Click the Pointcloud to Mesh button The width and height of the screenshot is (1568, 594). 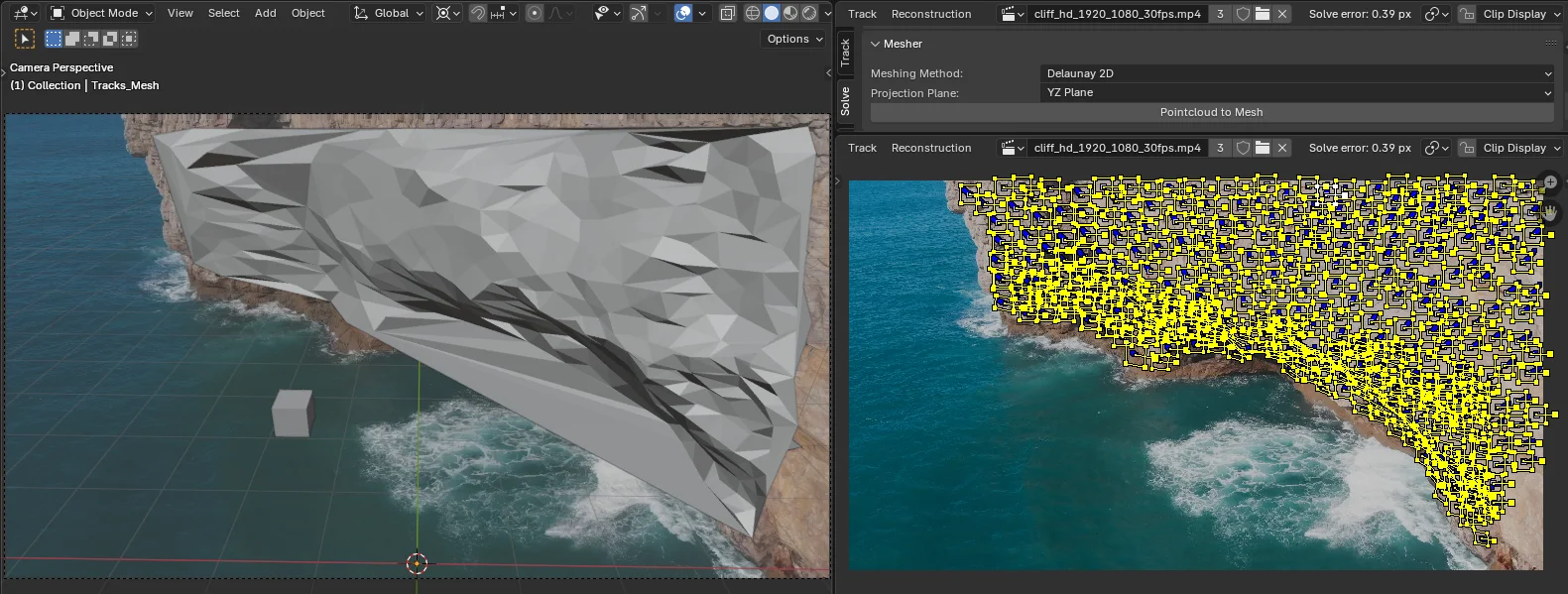pos(1211,112)
